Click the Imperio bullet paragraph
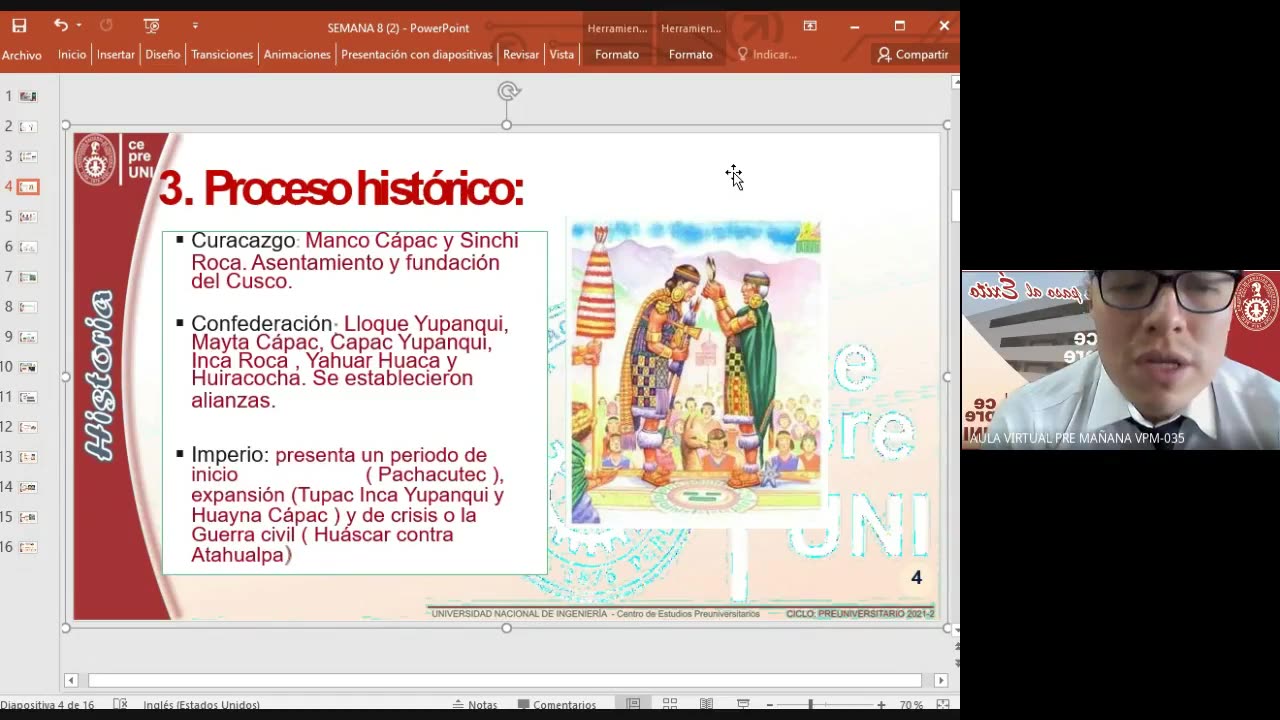This screenshot has width=1280, height=720. pyautogui.click(x=346, y=505)
